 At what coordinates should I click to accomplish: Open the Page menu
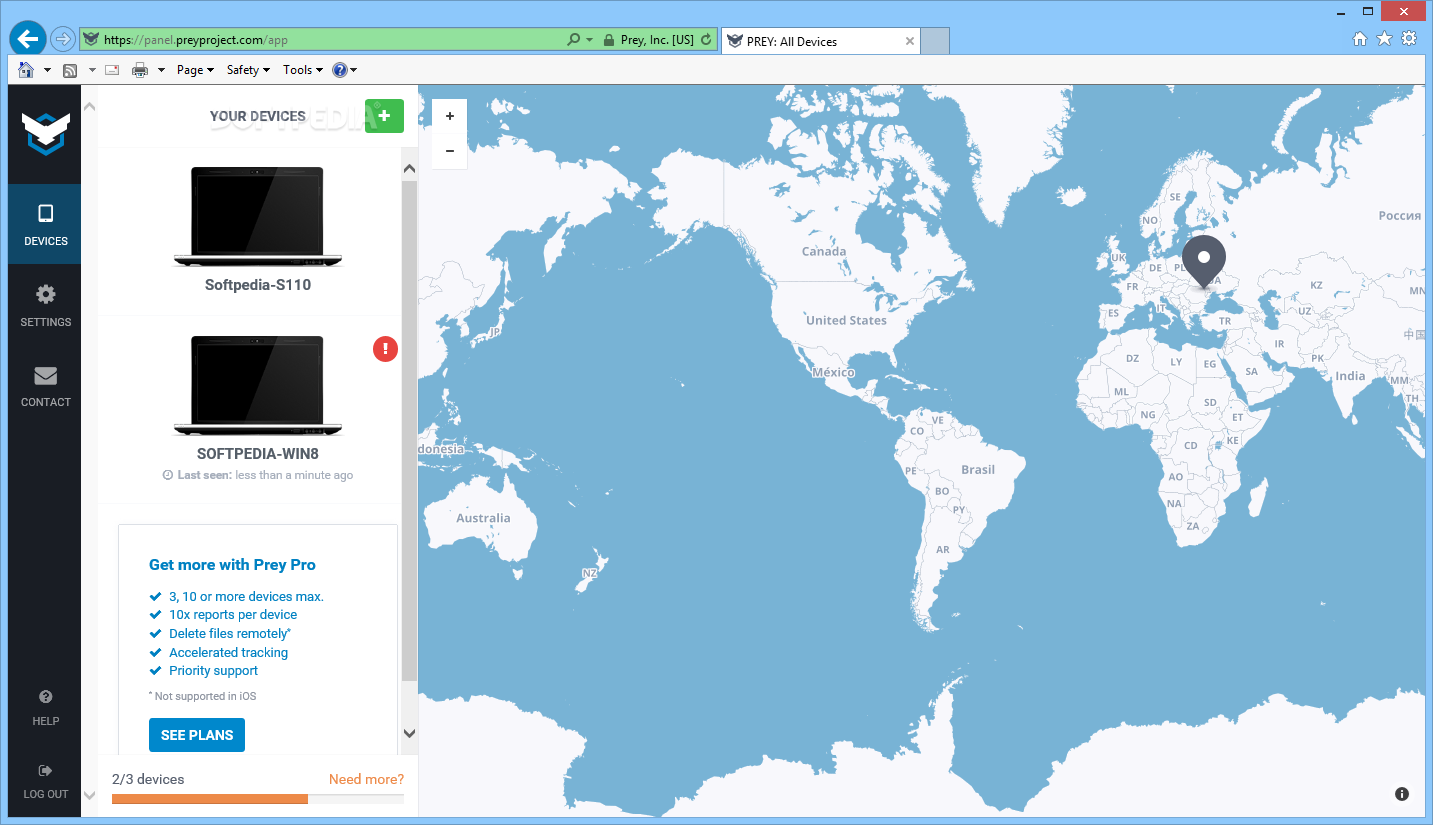click(x=195, y=70)
